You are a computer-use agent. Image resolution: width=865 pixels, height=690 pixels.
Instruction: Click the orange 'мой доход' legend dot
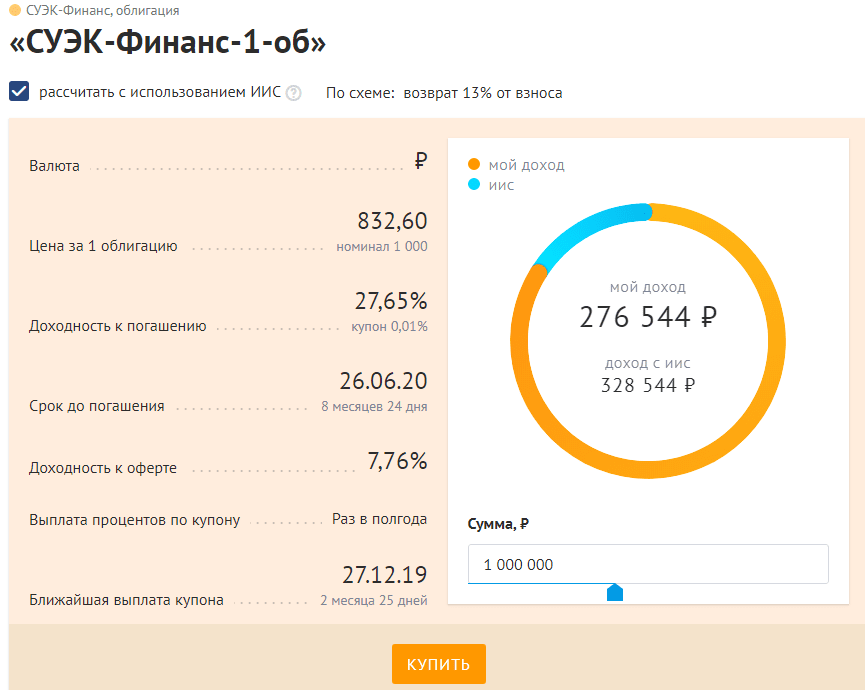point(474,164)
